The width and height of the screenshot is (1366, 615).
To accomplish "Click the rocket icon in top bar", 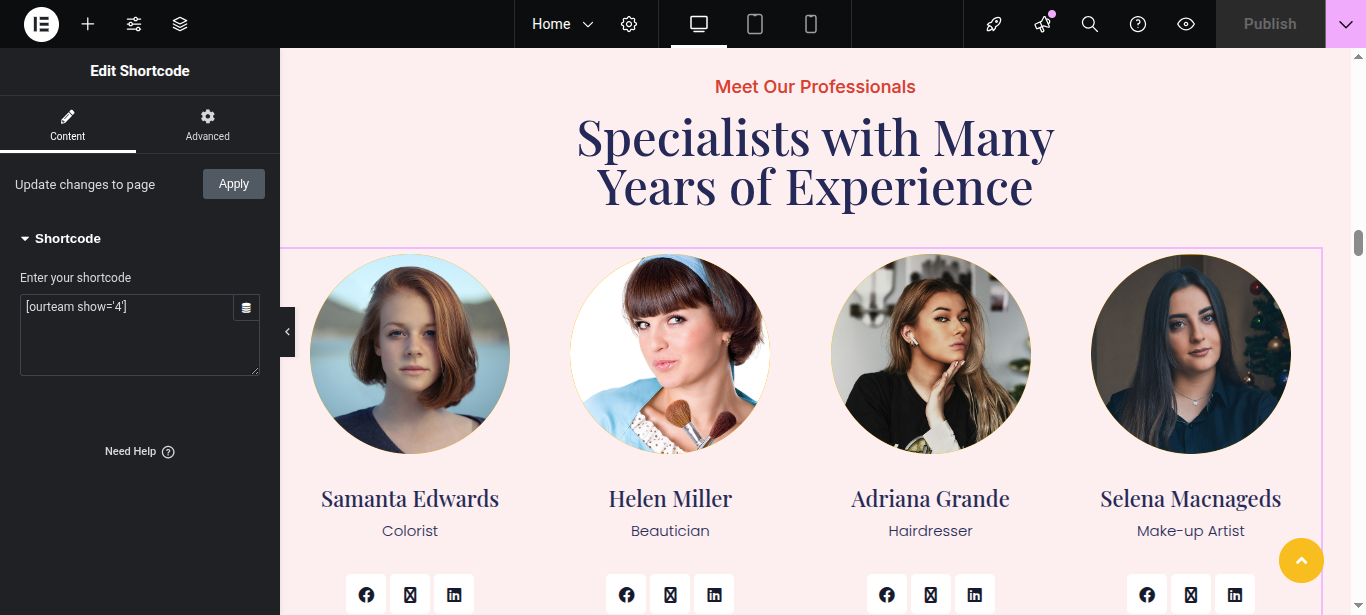I will click(x=994, y=24).
